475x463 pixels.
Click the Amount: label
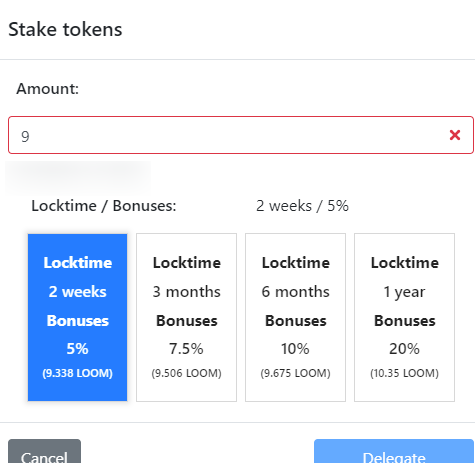48,89
